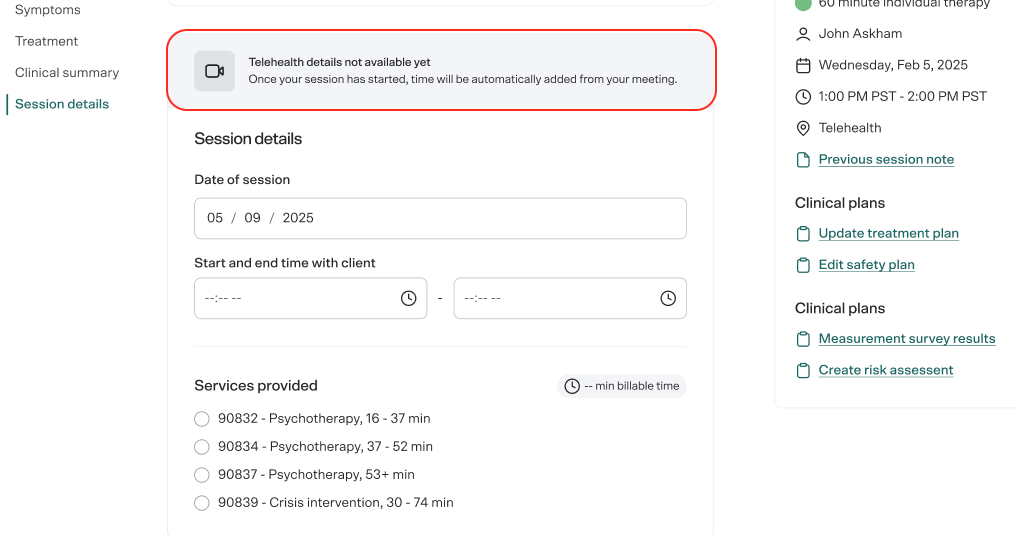This screenshot has height=537, width=1016.
Task: Click clipboard icon next to Update treatment plan
Action: (x=803, y=234)
